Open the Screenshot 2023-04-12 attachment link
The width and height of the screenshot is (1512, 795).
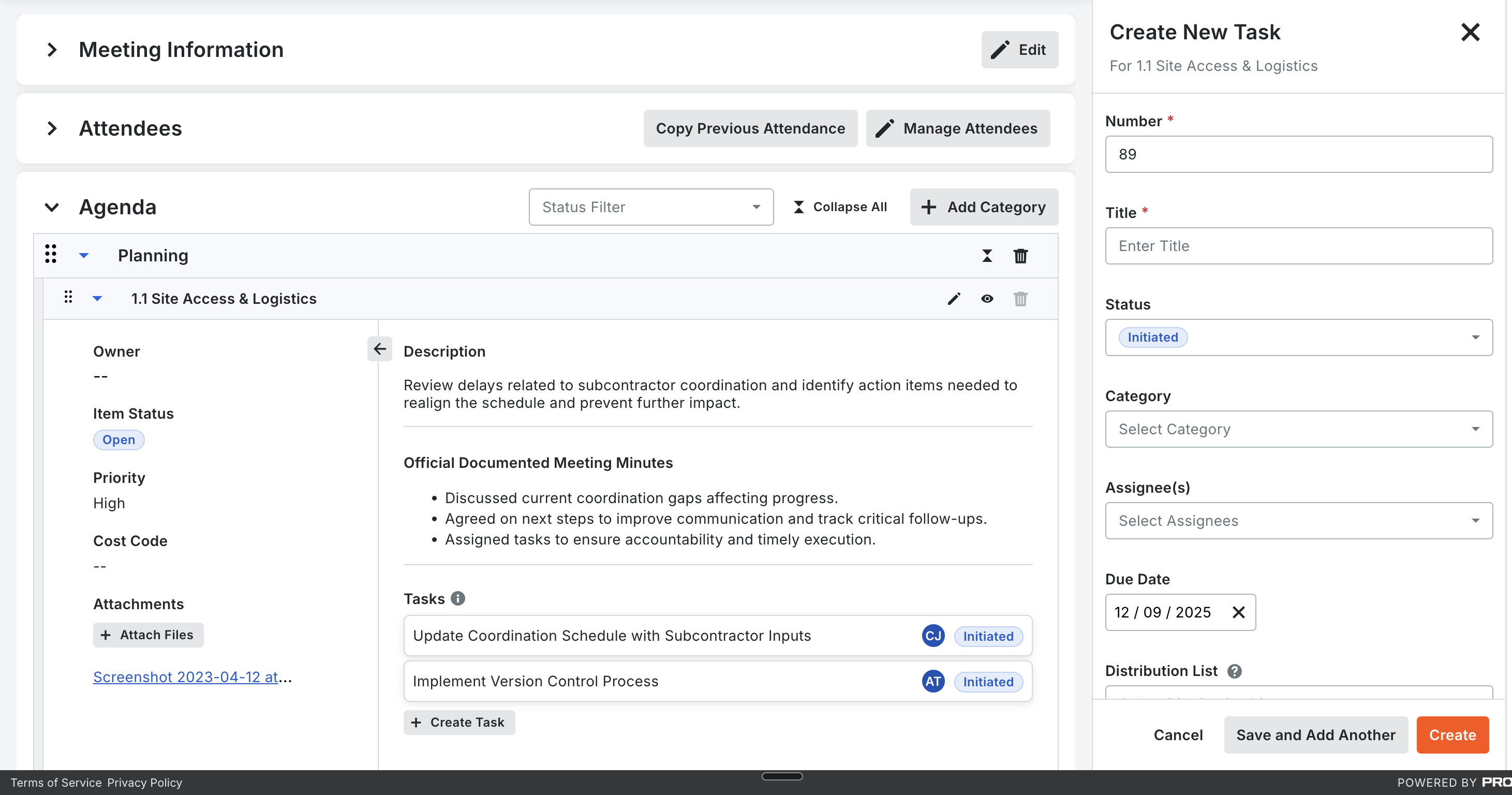pos(185,677)
